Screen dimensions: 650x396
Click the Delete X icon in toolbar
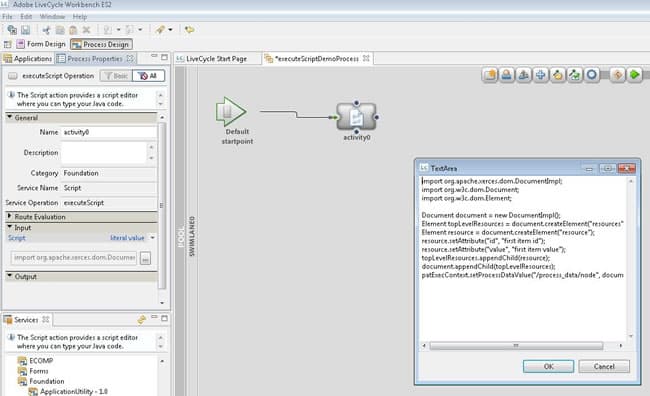tap(86, 30)
